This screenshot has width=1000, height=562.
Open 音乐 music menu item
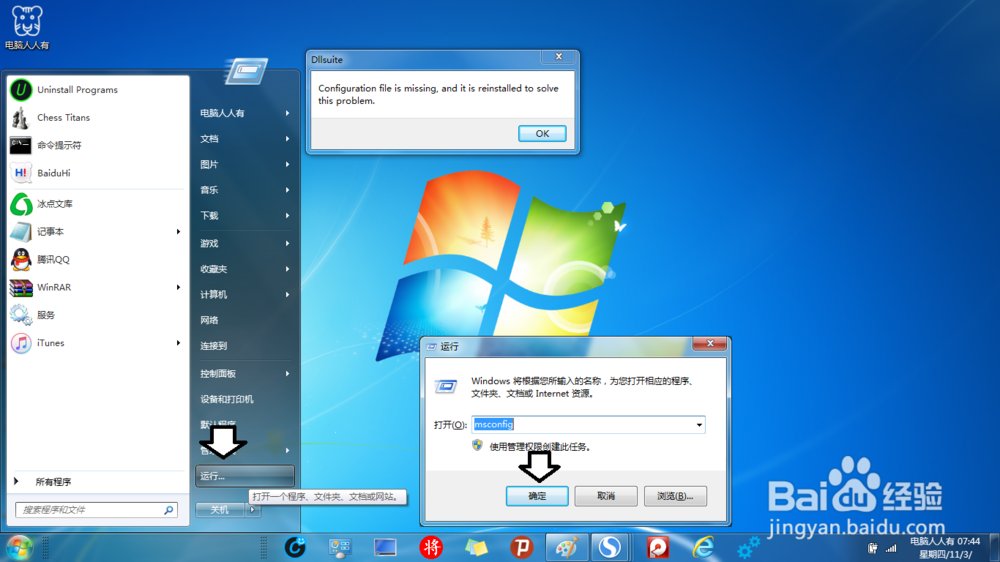coord(245,190)
